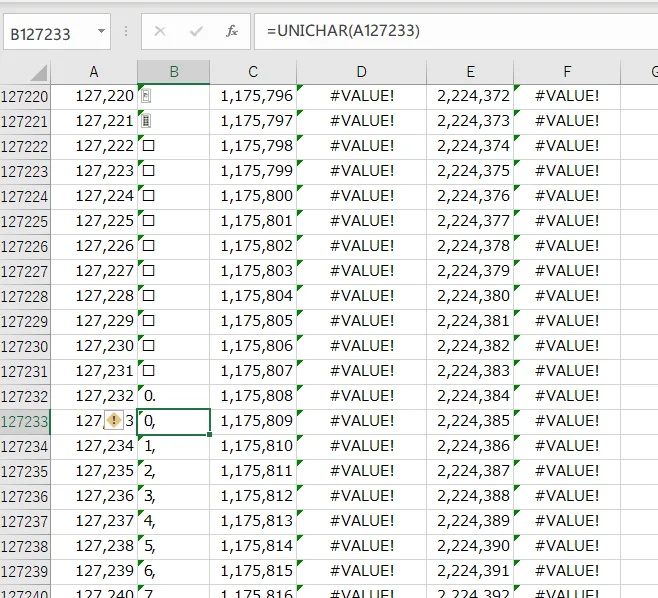The width and height of the screenshot is (658, 598).
Task: Select column F header
Action: [x=566, y=72]
